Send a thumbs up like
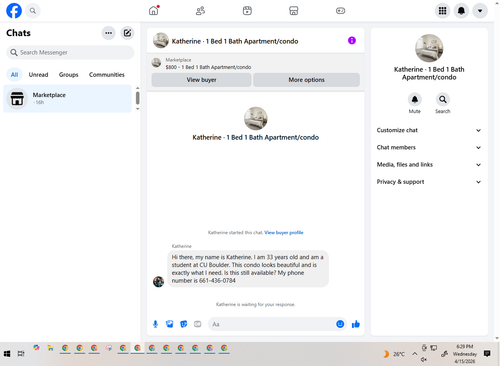 coord(356,324)
